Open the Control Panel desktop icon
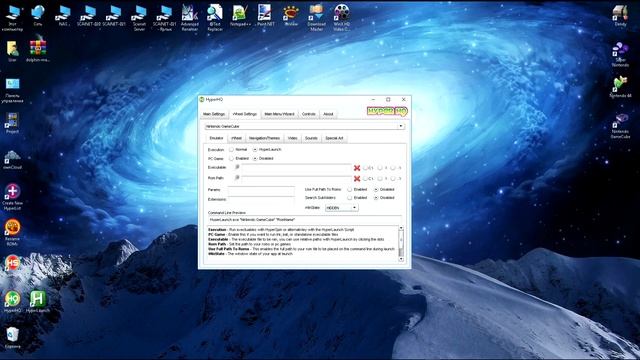640x360 pixels. tap(12, 90)
